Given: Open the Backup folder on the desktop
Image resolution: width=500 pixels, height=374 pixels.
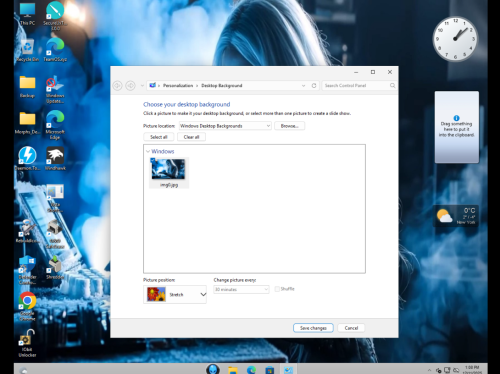Looking at the screenshot, I should 27,86.
